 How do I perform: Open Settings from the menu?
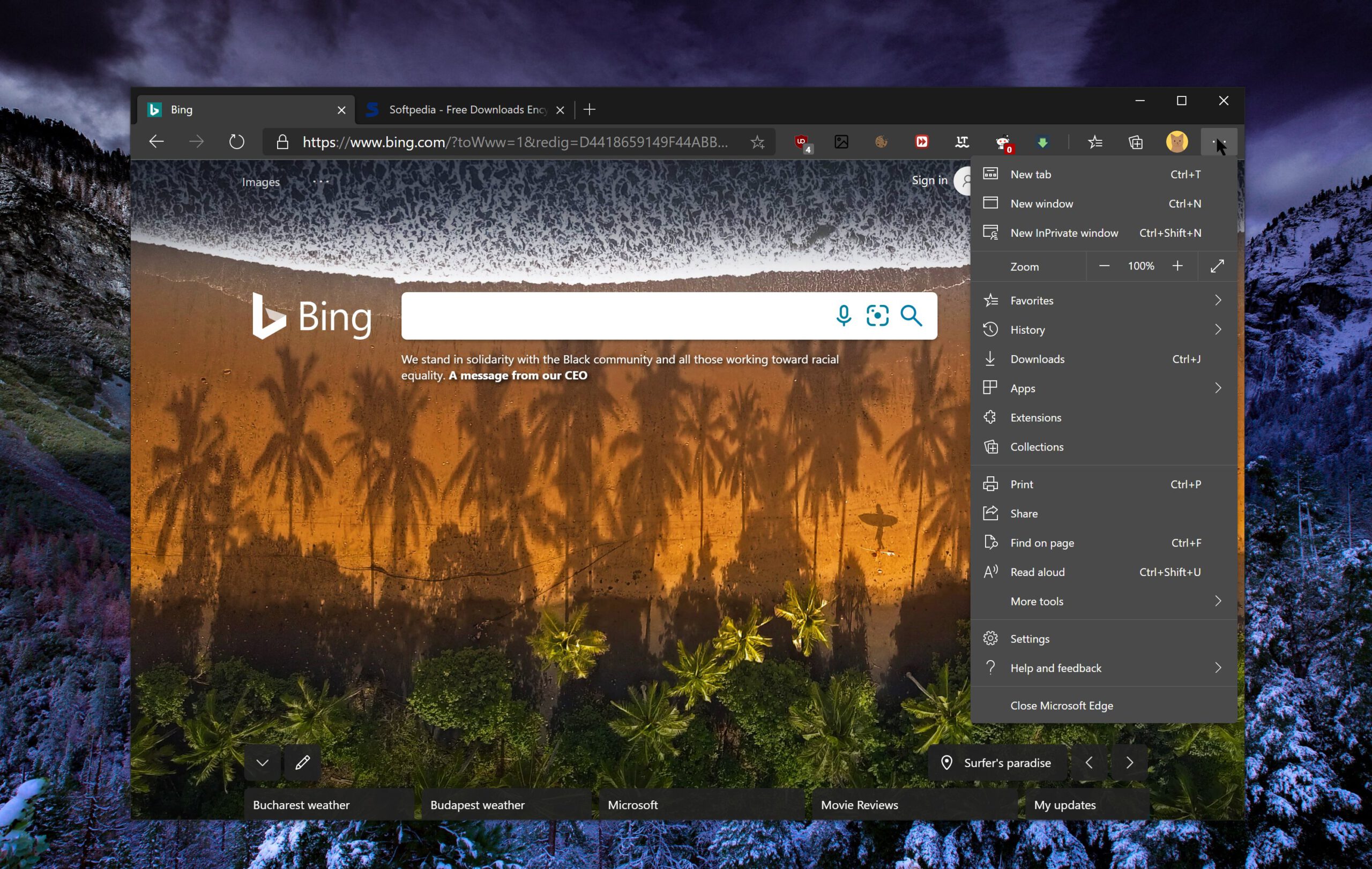click(x=1103, y=639)
